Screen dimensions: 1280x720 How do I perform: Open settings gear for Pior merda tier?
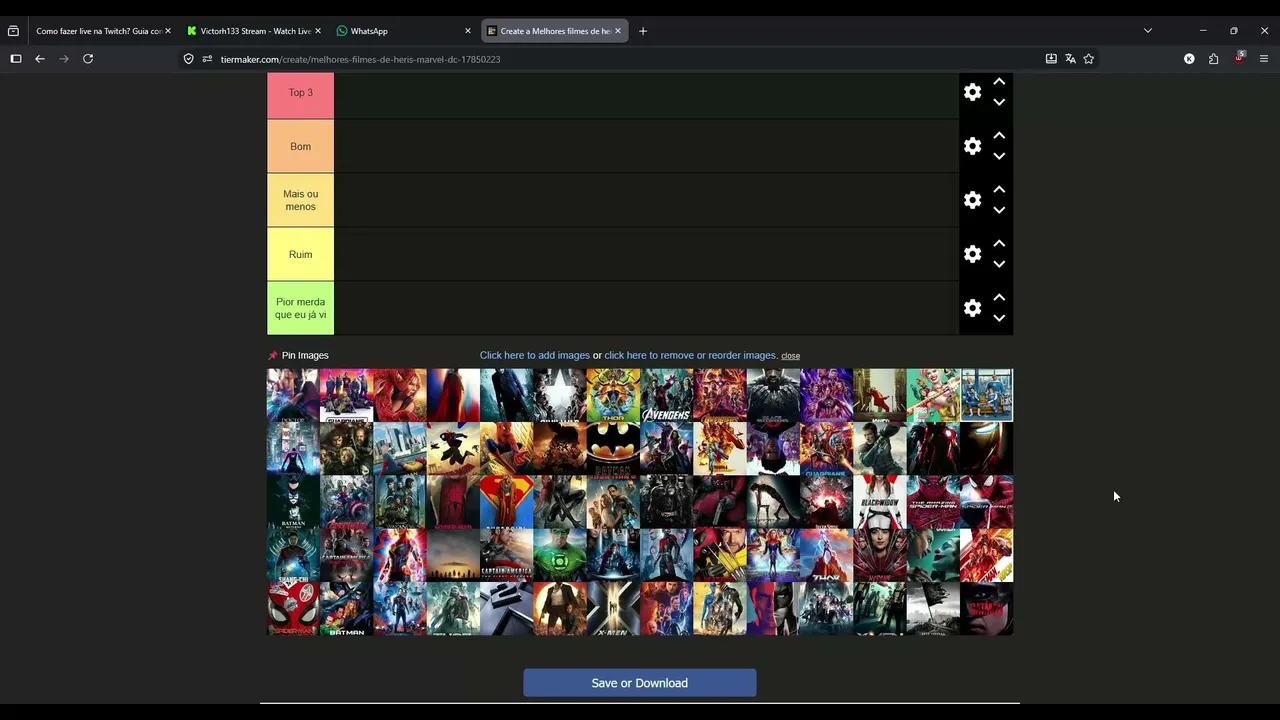click(x=972, y=308)
